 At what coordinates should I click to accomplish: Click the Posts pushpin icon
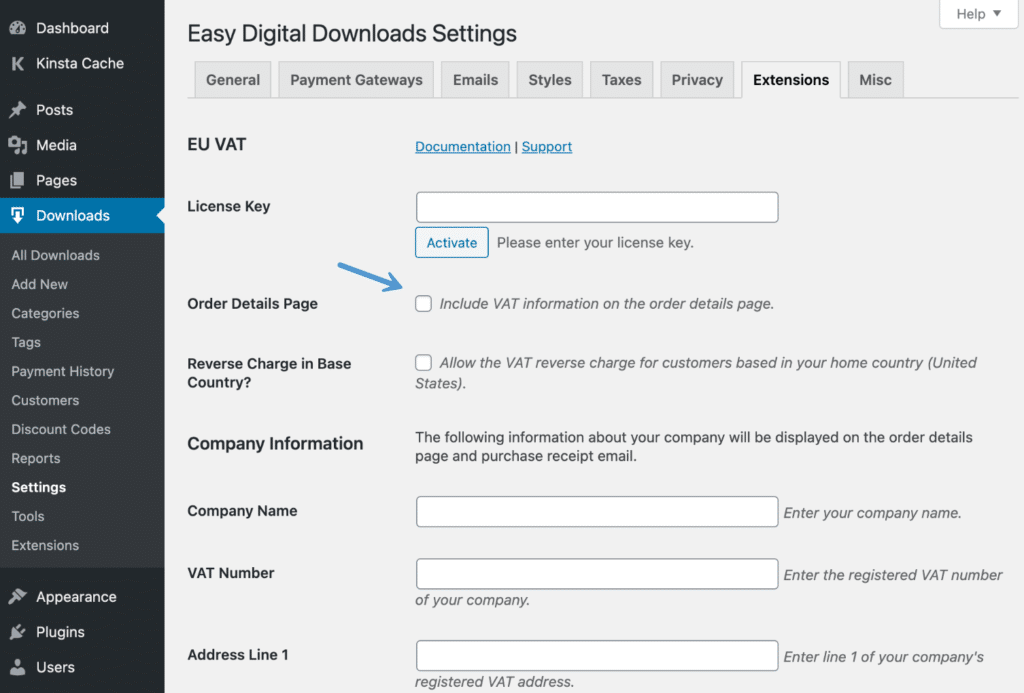(17, 110)
